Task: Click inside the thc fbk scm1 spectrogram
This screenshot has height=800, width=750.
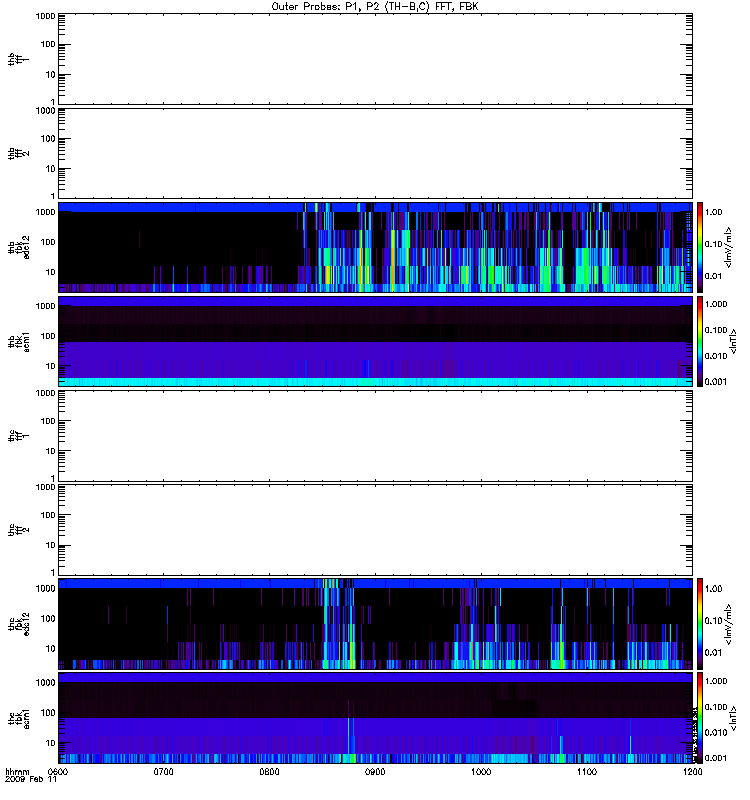Action: pyautogui.click(x=375, y=717)
